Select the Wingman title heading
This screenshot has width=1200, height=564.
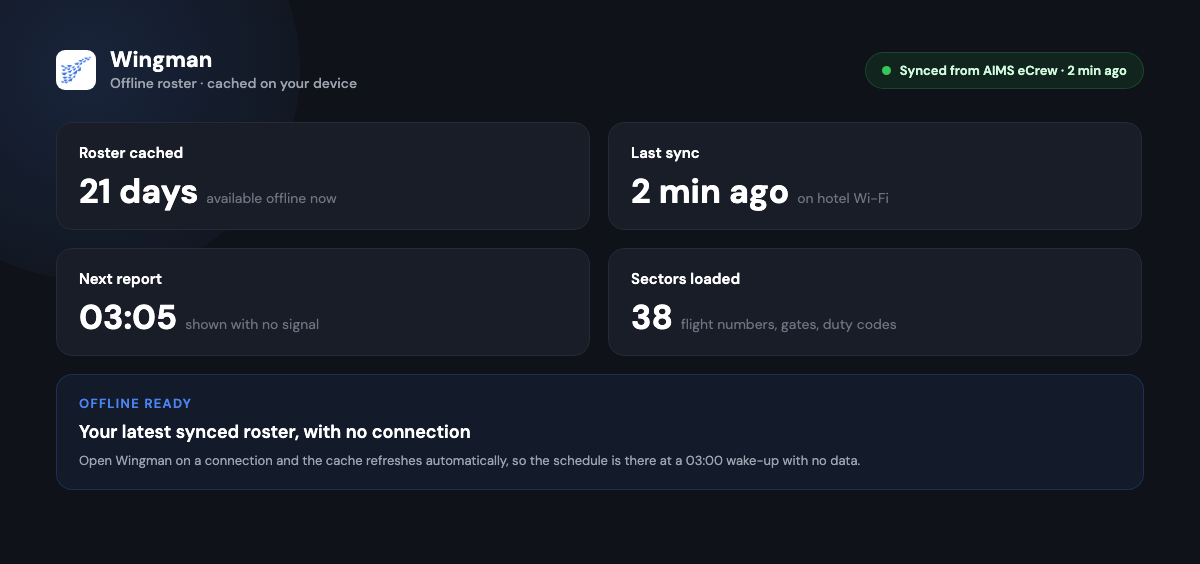(161, 60)
